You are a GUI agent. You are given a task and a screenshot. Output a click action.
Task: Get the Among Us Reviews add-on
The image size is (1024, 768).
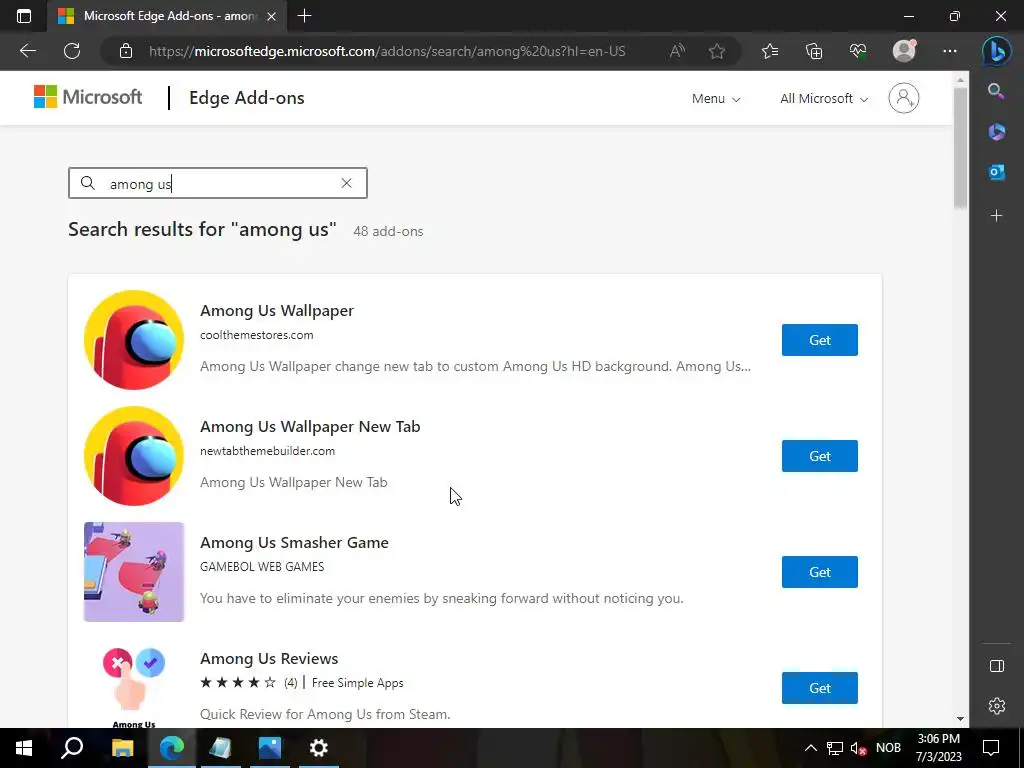pyautogui.click(x=820, y=688)
